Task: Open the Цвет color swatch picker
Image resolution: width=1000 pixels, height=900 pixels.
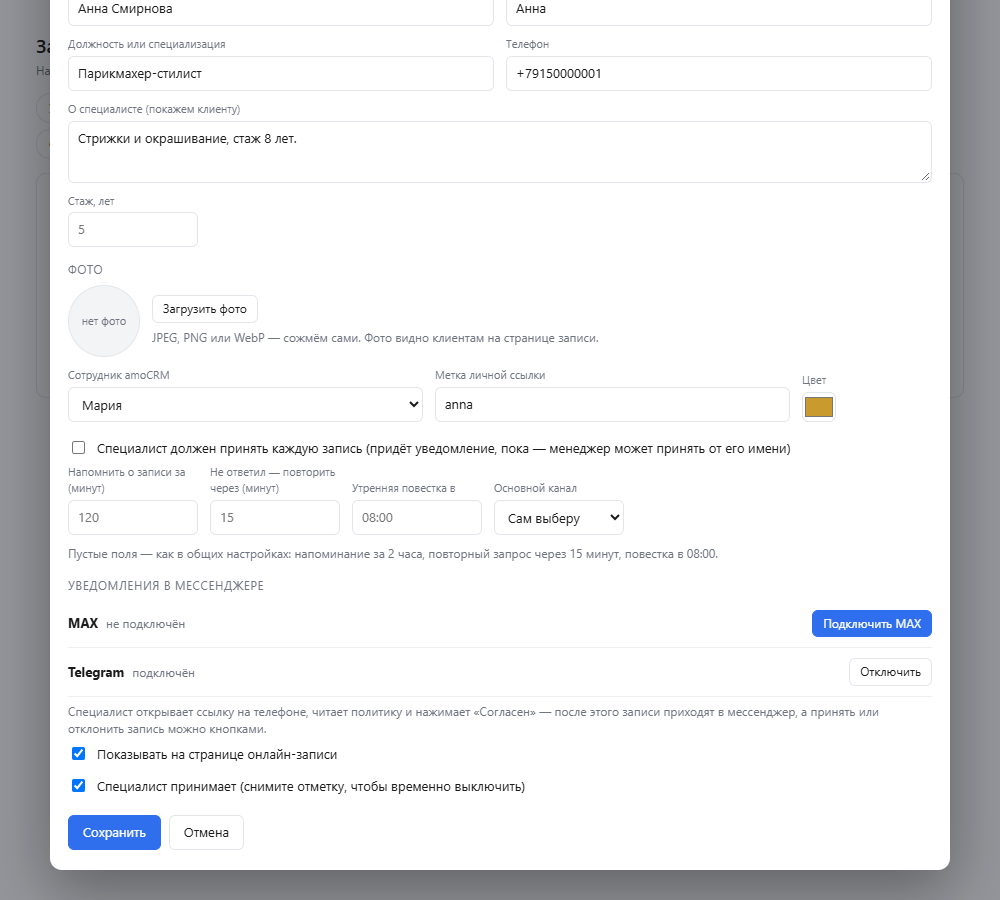Action: (x=819, y=406)
